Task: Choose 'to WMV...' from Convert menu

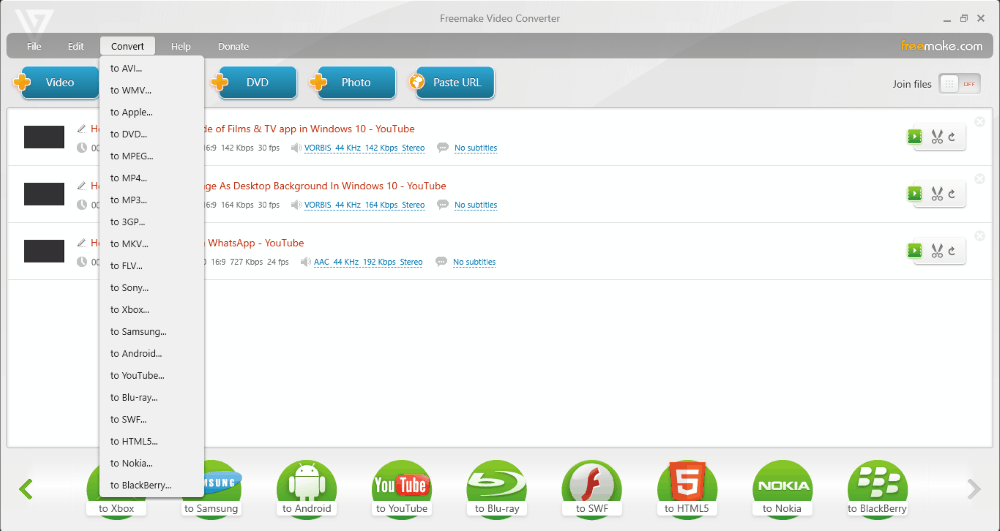Action: point(152,91)
